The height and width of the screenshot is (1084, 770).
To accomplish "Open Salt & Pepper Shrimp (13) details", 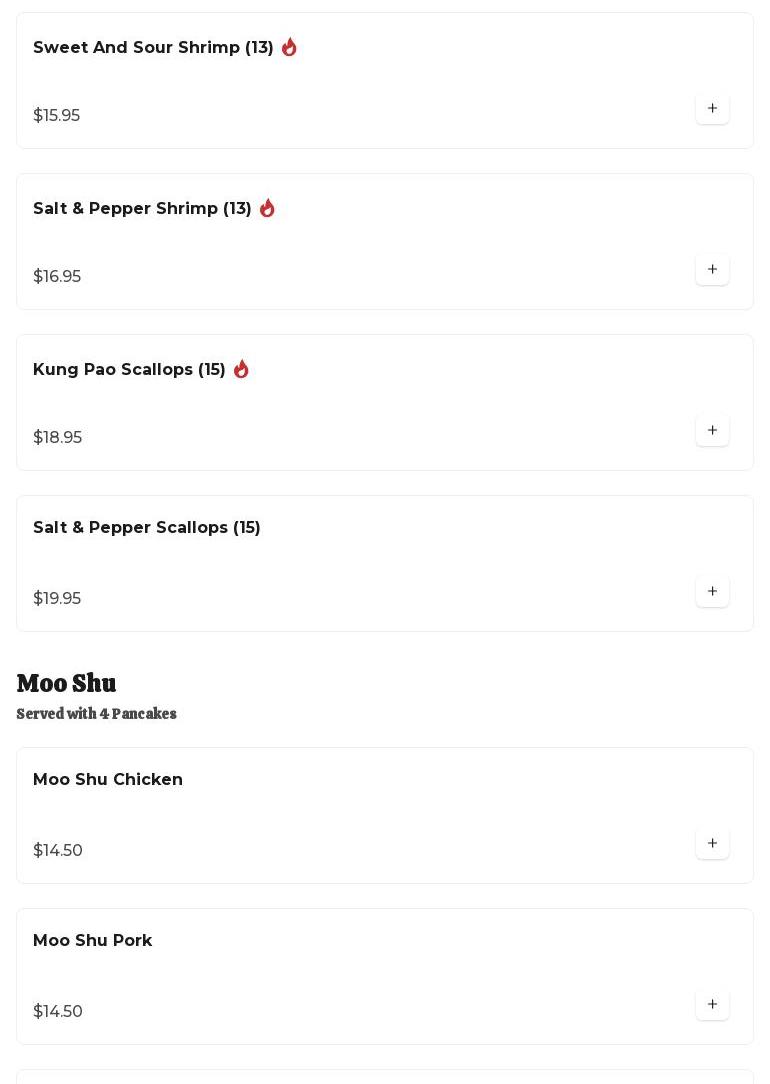I will tap(142, 209).
